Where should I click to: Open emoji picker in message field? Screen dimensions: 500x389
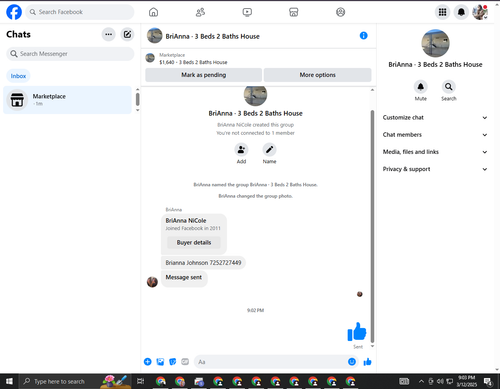pyautogui.click(x=352, y=362)
